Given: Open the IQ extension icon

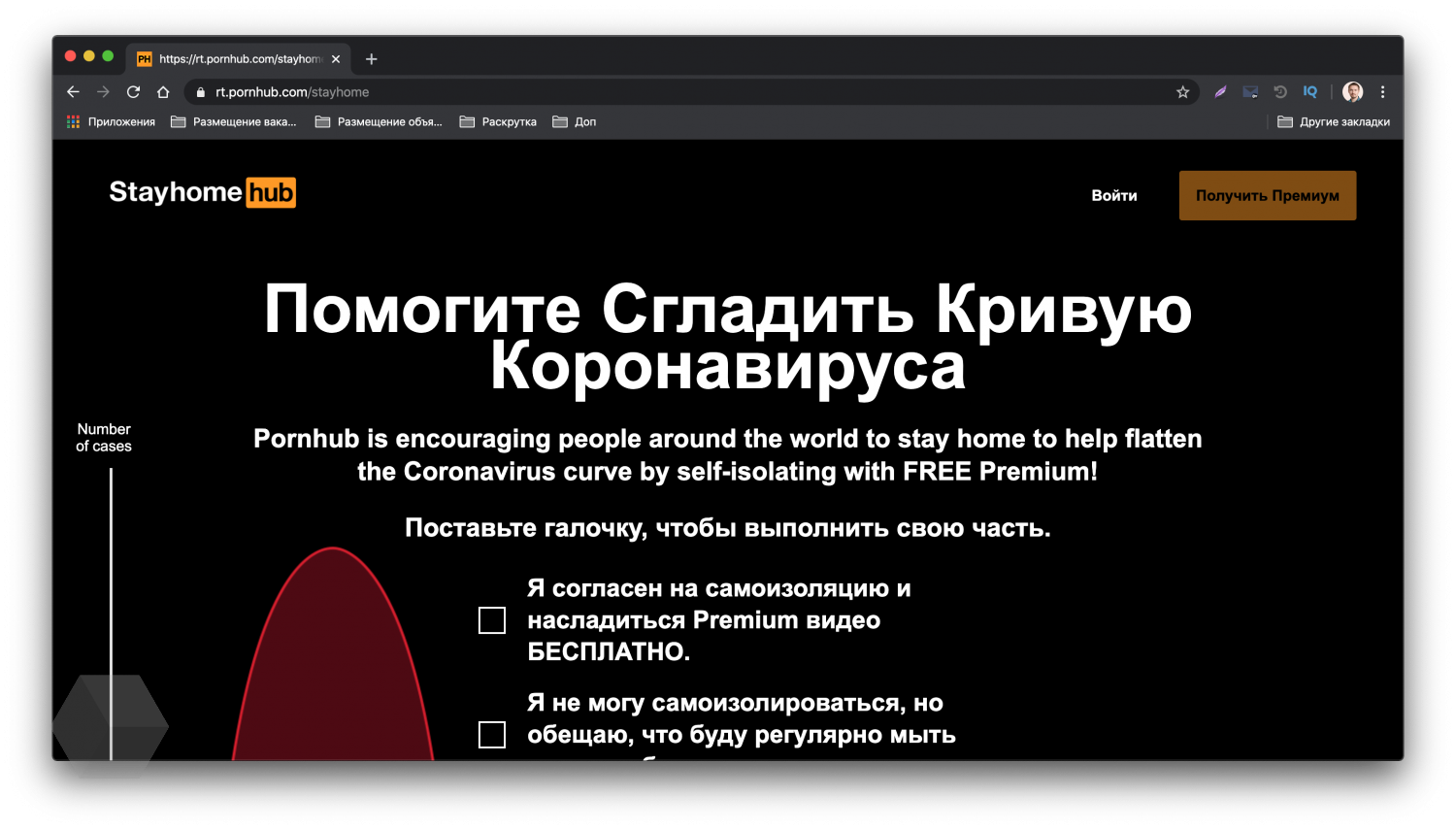Looking at the screenshot, I should tap(1310, 92).
